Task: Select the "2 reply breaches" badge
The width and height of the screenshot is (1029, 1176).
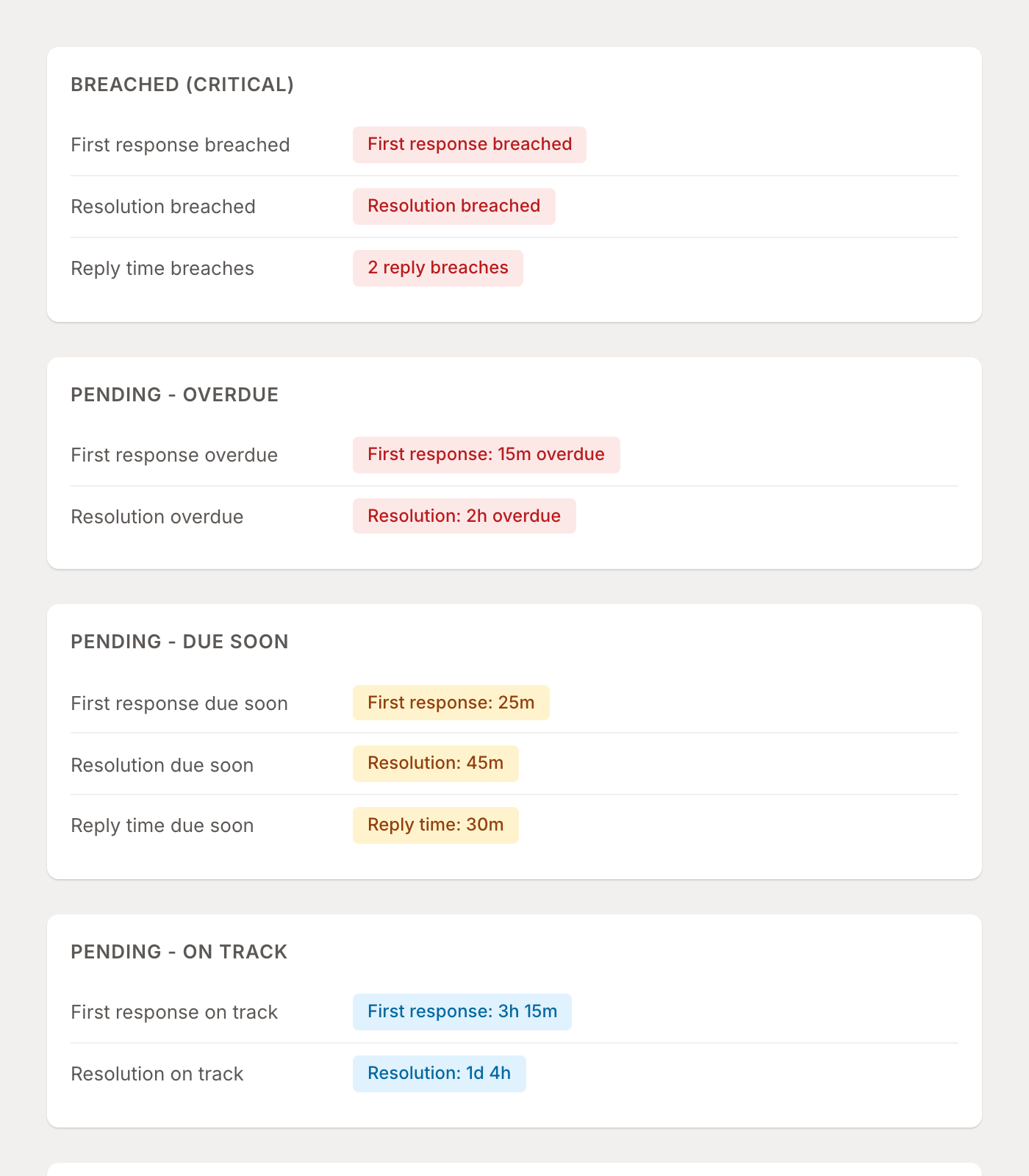Action: tap(437, 268)
